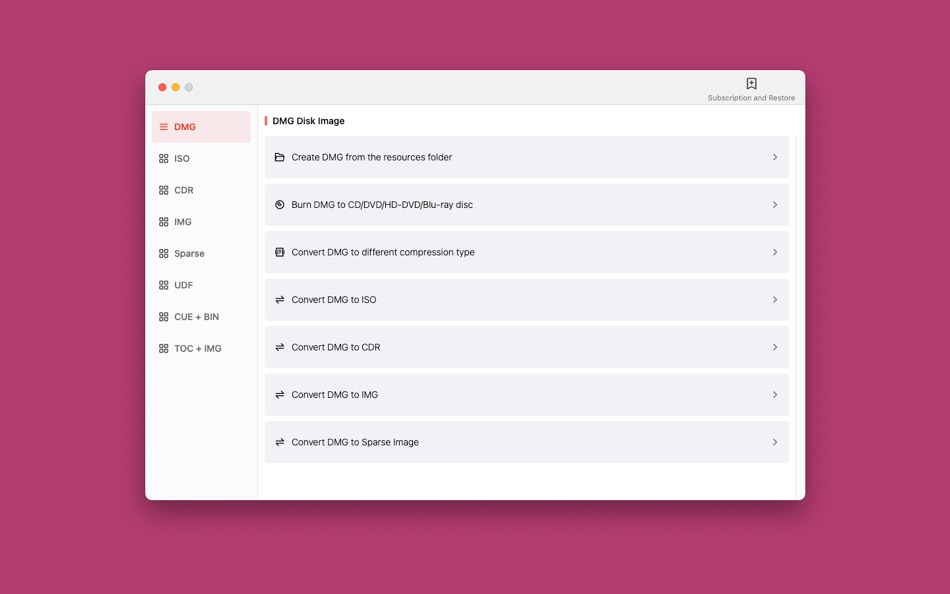This screenshot has height=594, width=950.
Task: Click the grid icon beside CDR
Action: coord(164,190)
